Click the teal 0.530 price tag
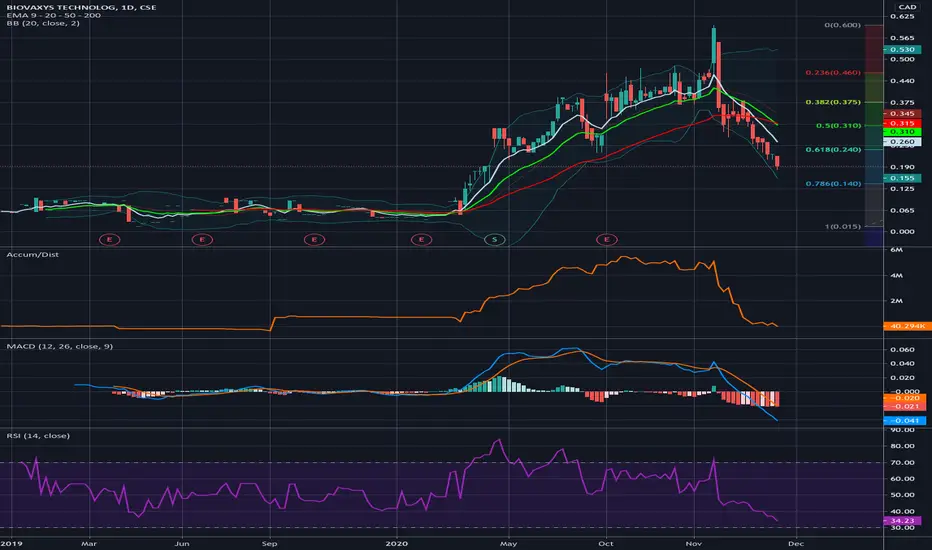 (x=902, y=49)
